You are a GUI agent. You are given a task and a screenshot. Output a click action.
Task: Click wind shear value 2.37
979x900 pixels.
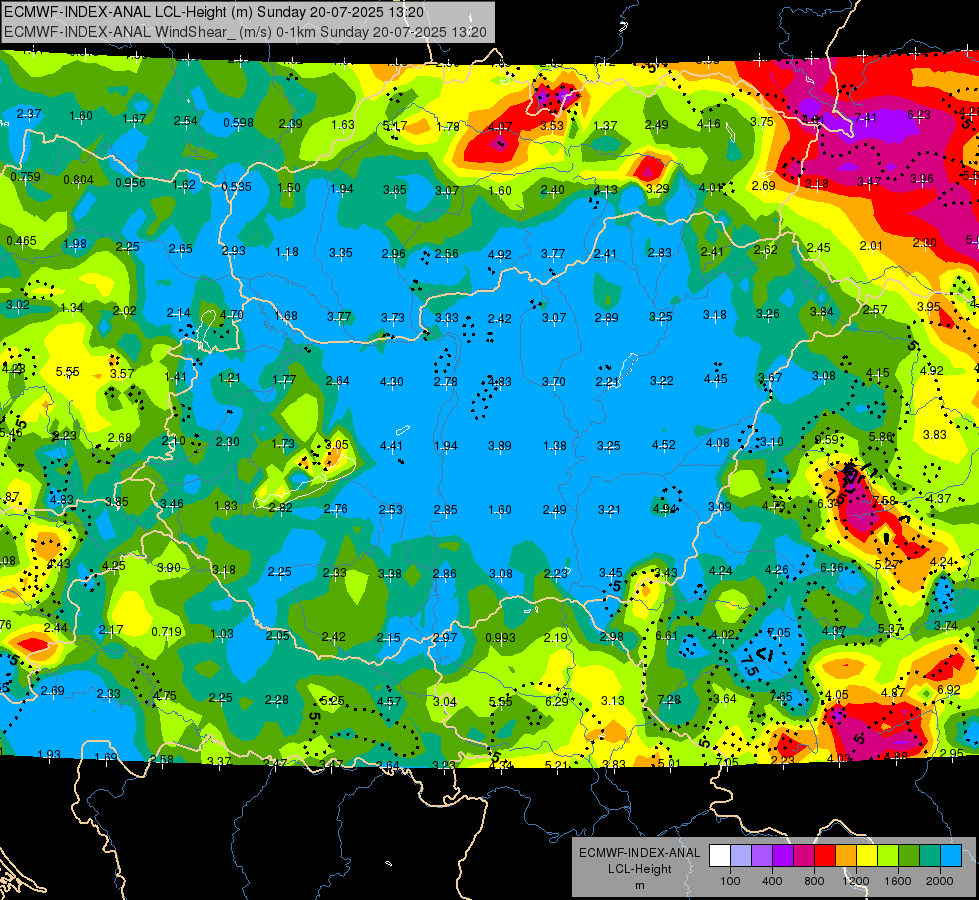[x=29, y=114]
